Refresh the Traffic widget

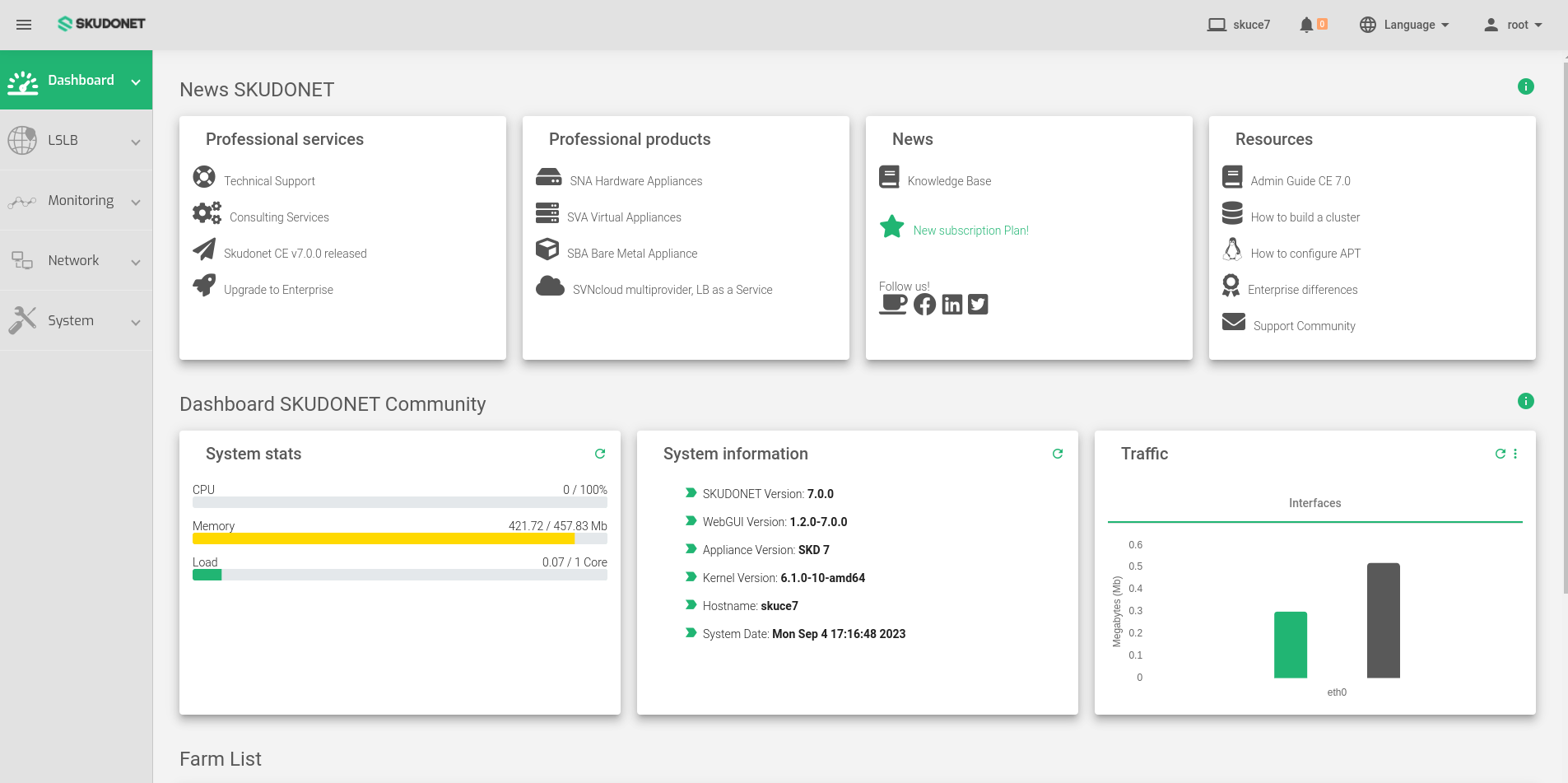1500,454
